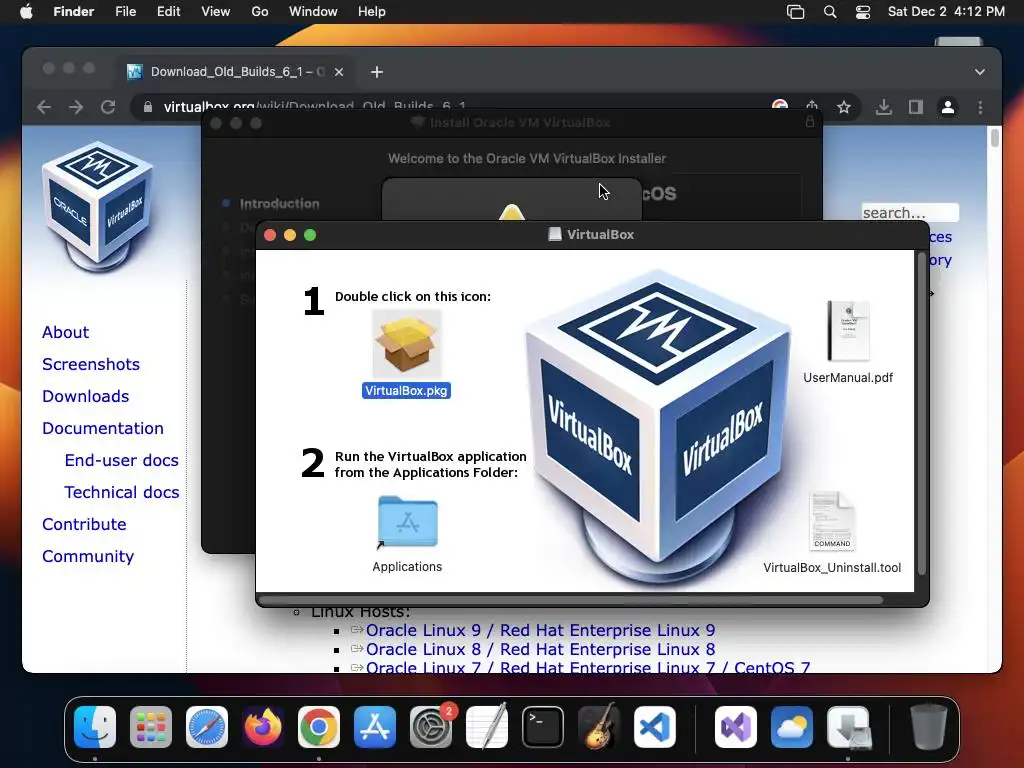Screen dimensions: 1024x768
Task: Open the Technical docs link
Action: 121,492
